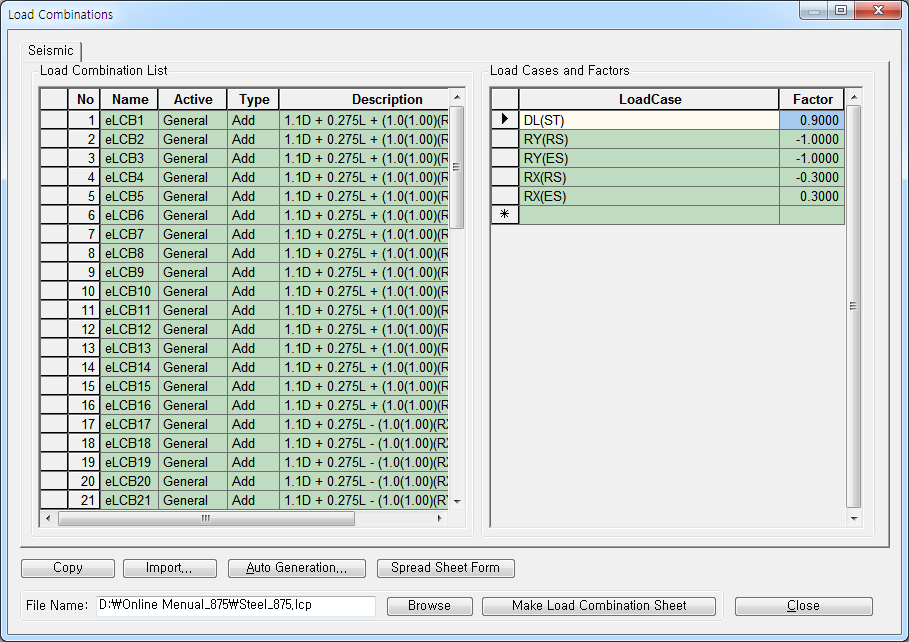
Task: Select description cell of eLCB18
Action: pyautogui.click(x=364, y=443)
